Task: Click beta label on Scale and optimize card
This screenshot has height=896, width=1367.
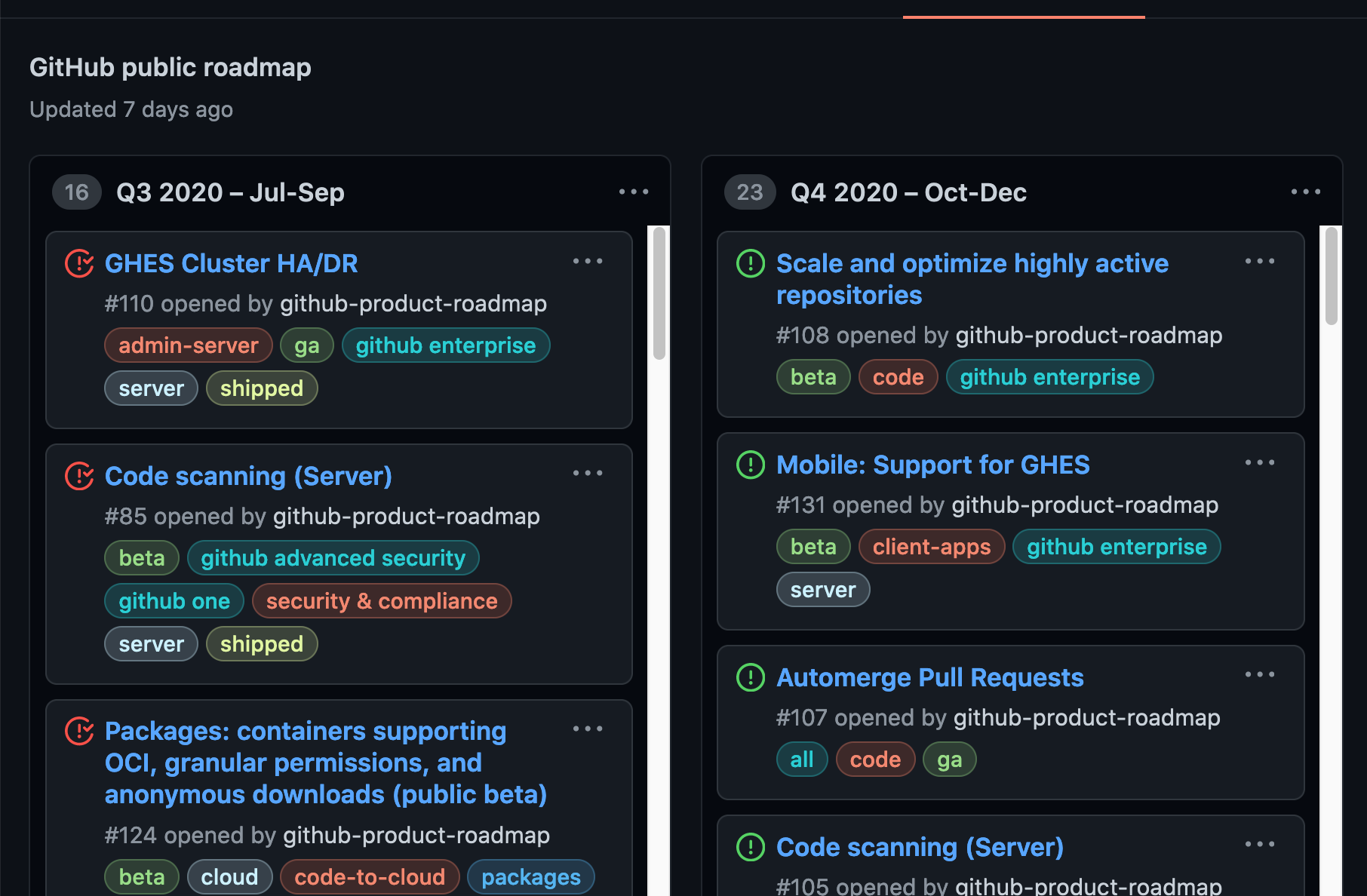Action: point(813,377)
